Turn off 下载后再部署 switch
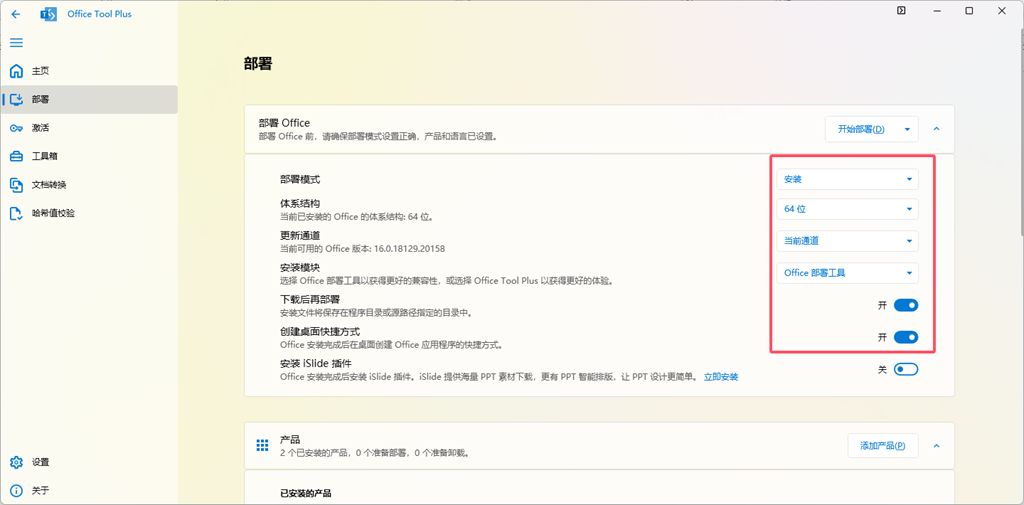 (x=906, y=305)
